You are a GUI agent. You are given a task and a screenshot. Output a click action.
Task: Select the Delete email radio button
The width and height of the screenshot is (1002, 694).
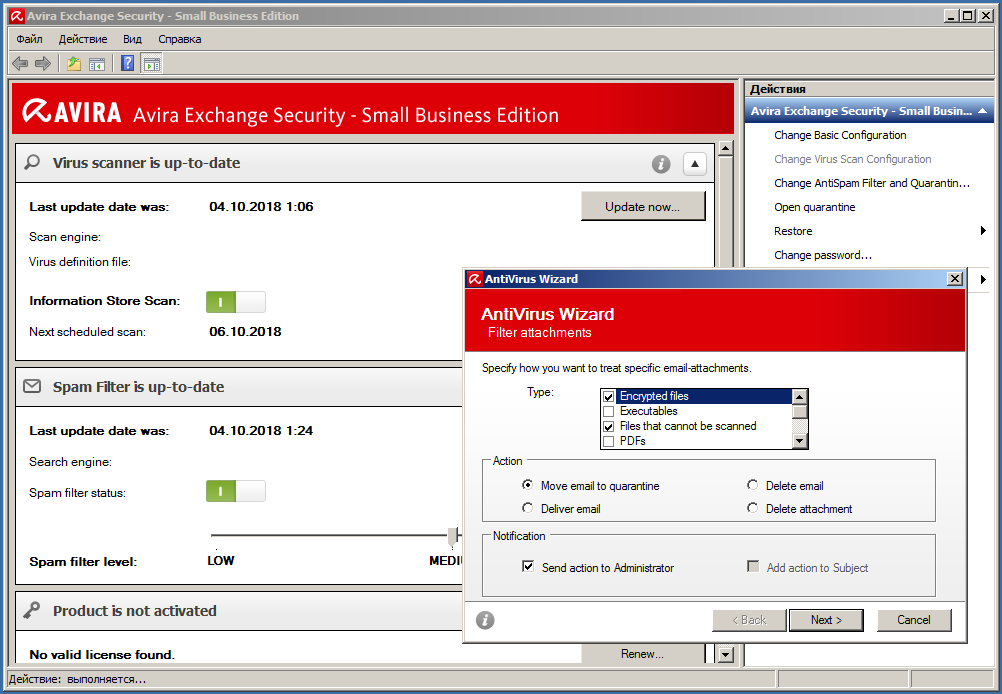[753, 485]
